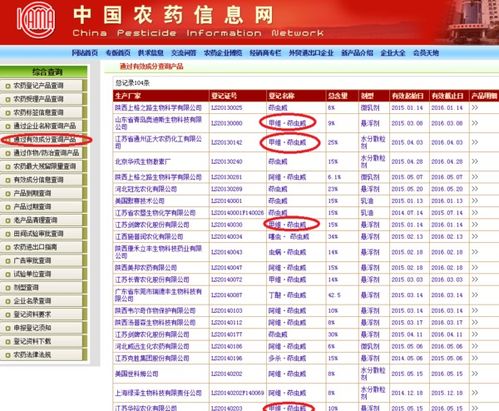
Task: Open company link 河北冠龙农化有限公司
Action: (x=146, y=189)
